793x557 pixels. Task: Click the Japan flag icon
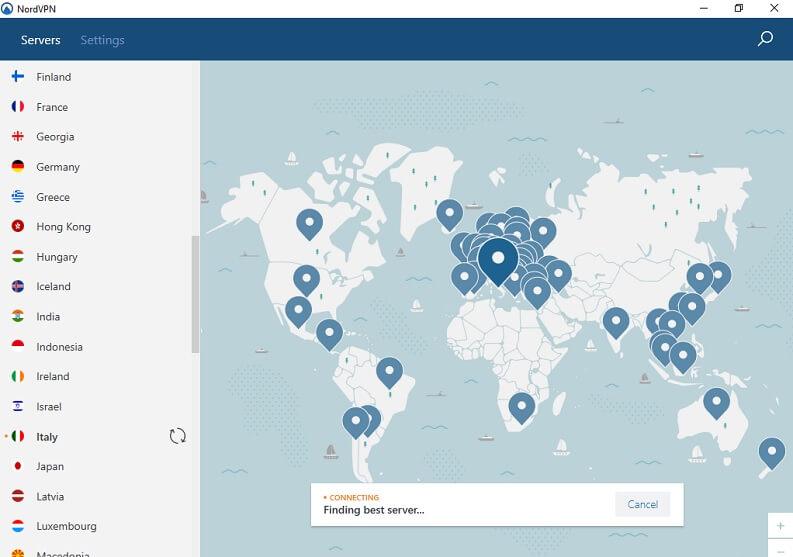(18, 466)
